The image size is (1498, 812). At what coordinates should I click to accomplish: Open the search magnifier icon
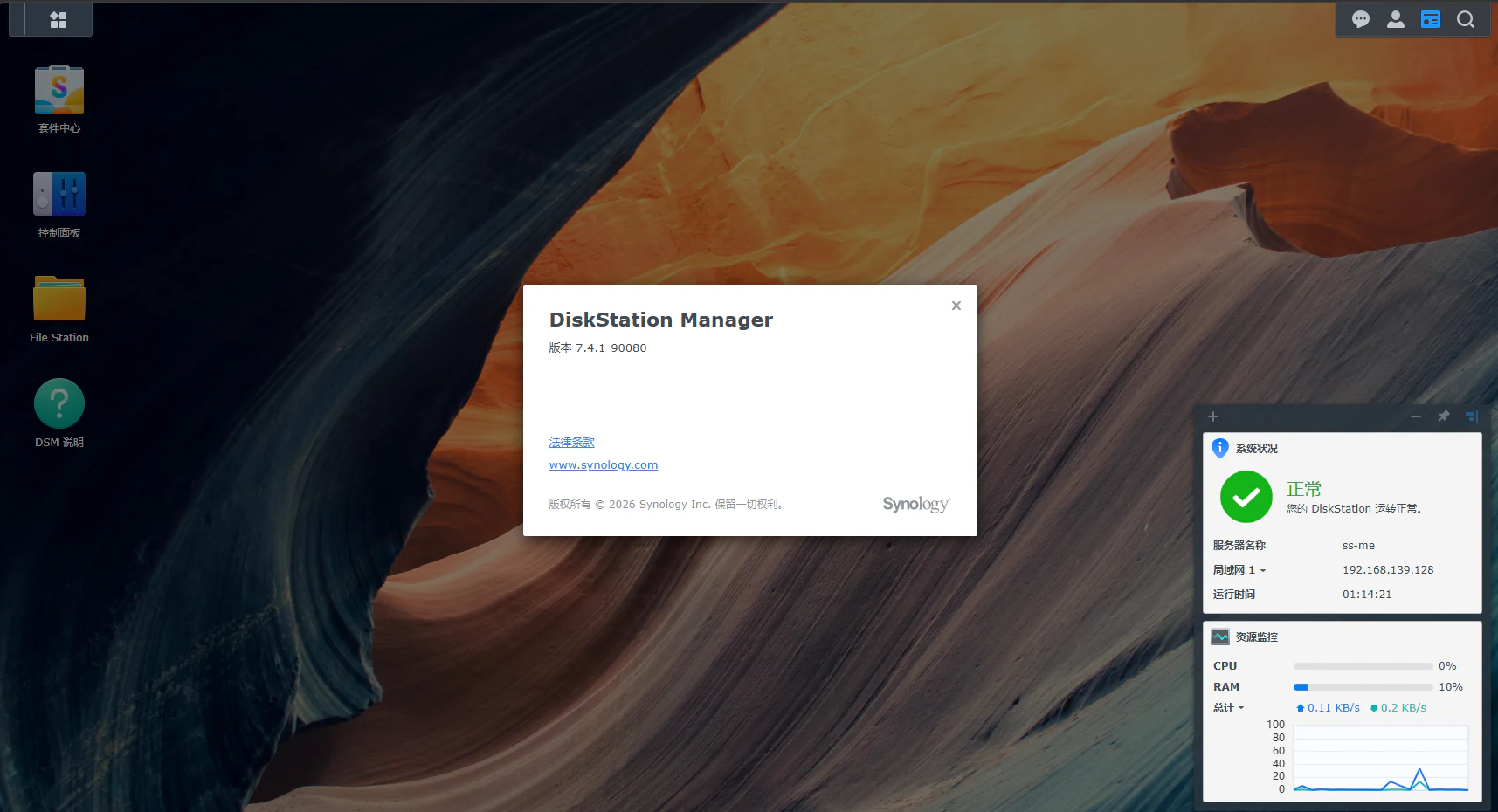[x=1466, y=19]
